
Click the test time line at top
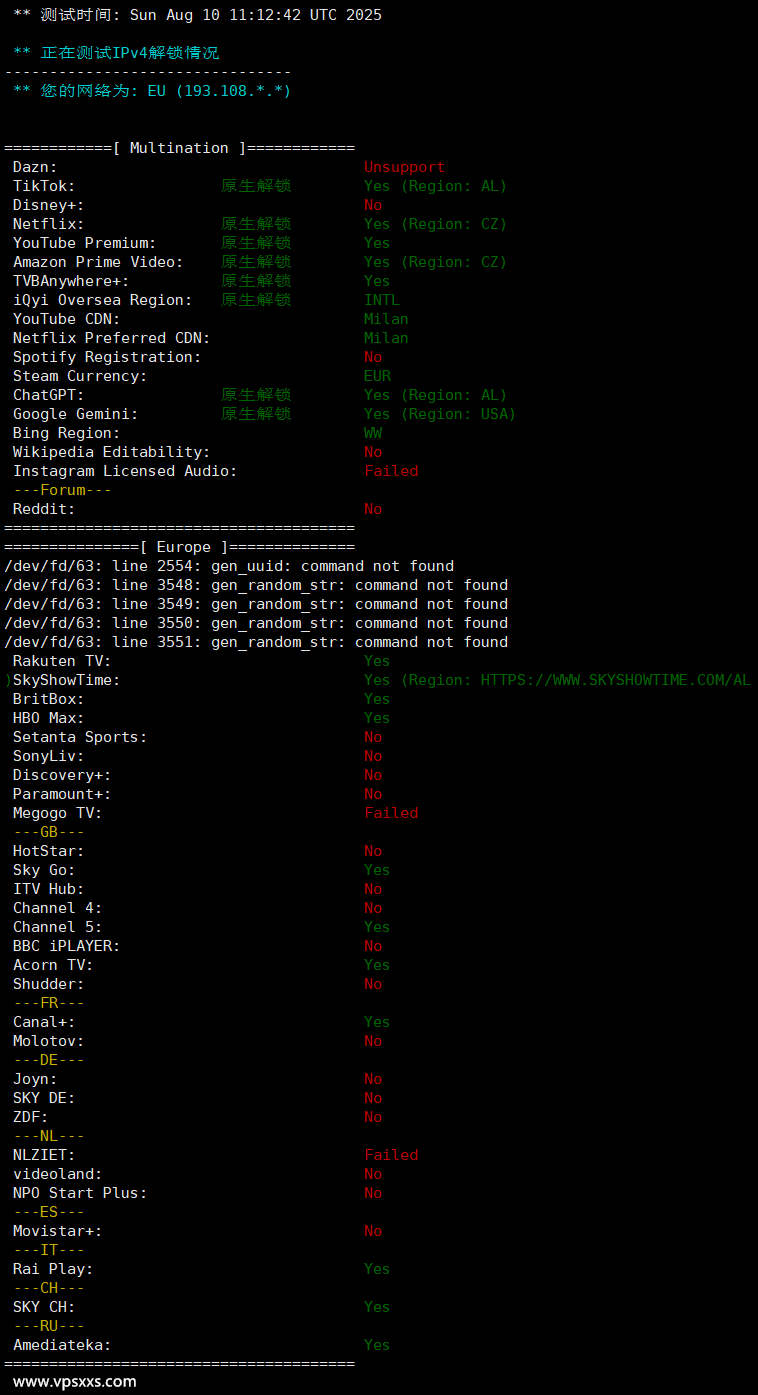coord(197,15)
